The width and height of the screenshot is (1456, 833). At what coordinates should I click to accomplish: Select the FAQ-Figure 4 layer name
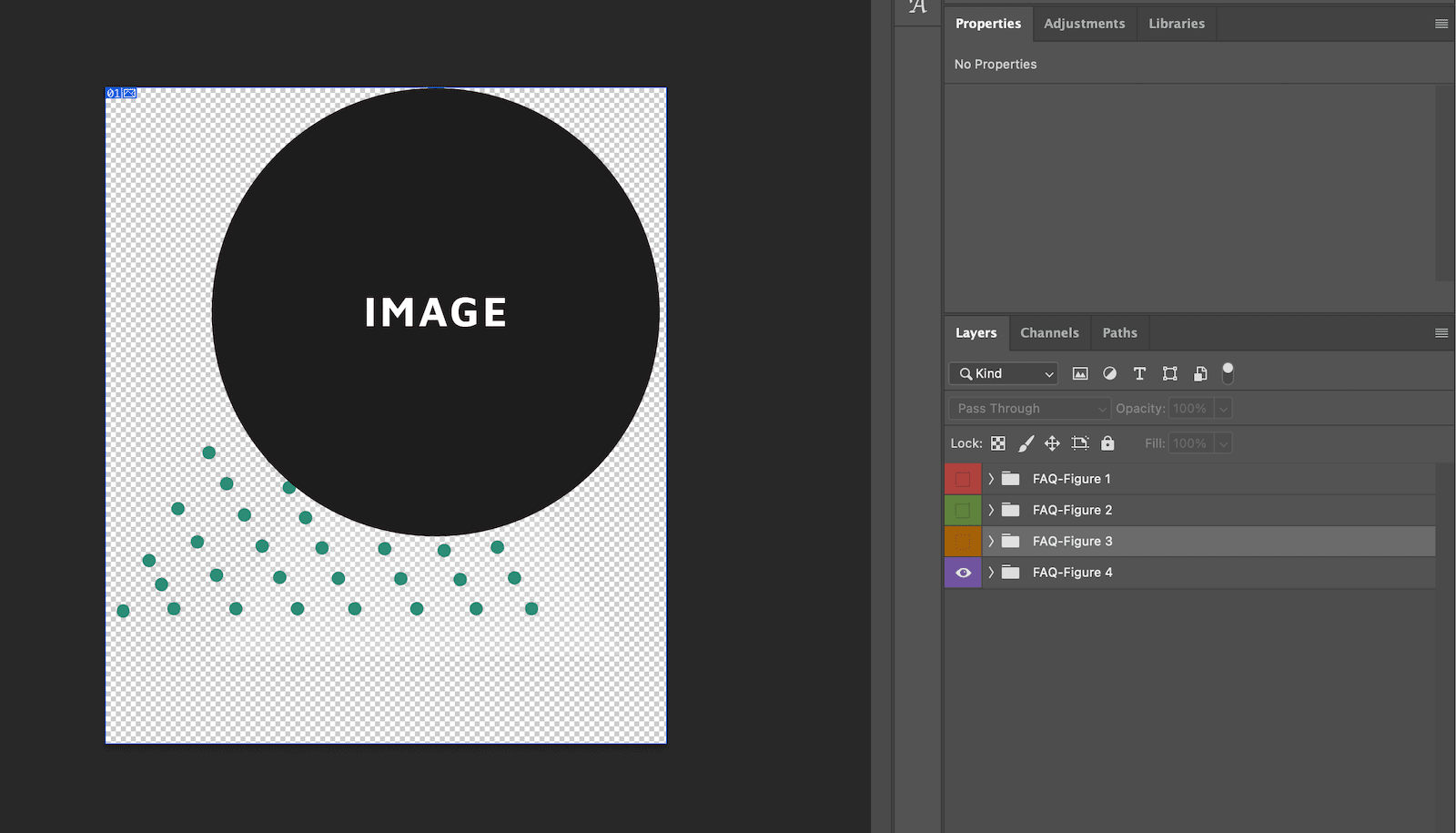(x=1072, y=572)
